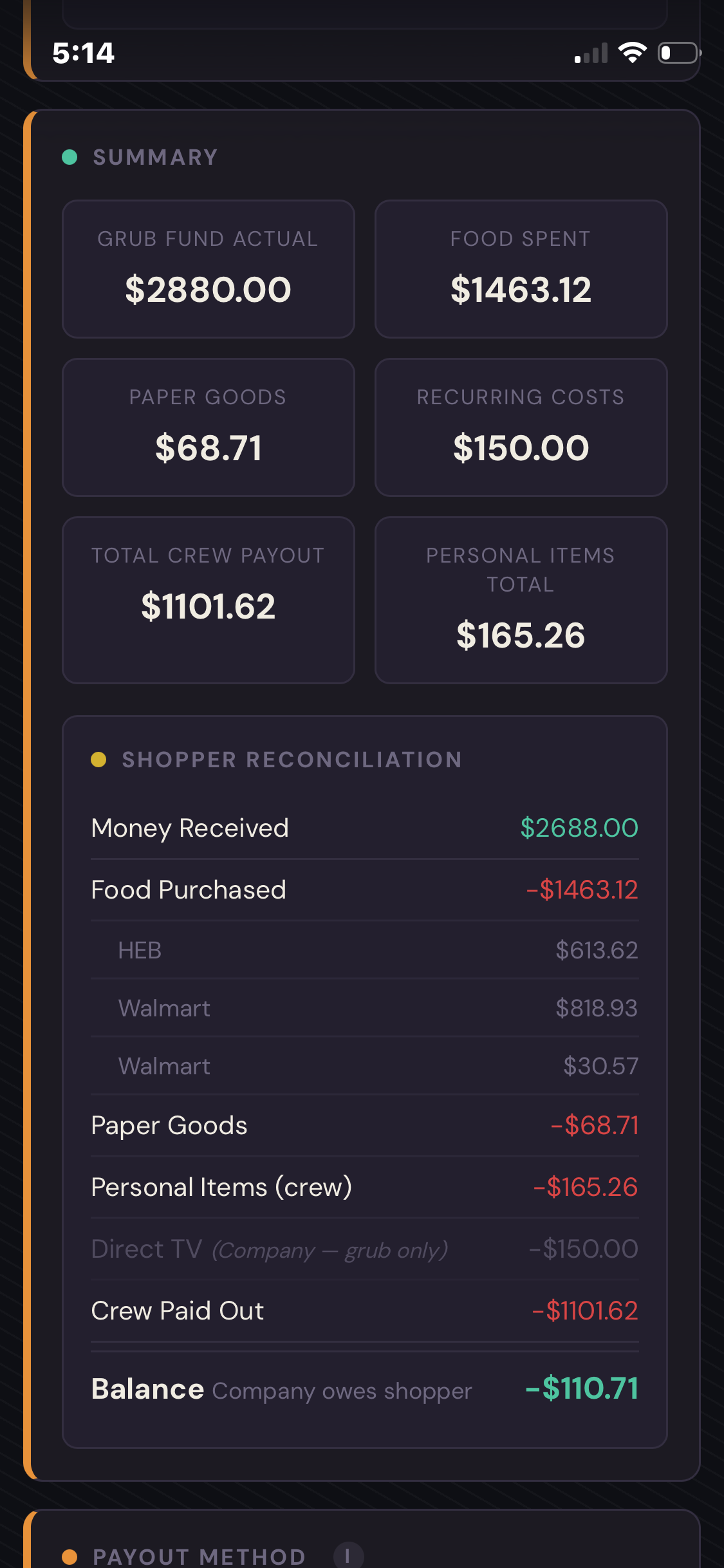Tap the Personal Items Total card
This screenshot has width=724, height=1568.
521,600
